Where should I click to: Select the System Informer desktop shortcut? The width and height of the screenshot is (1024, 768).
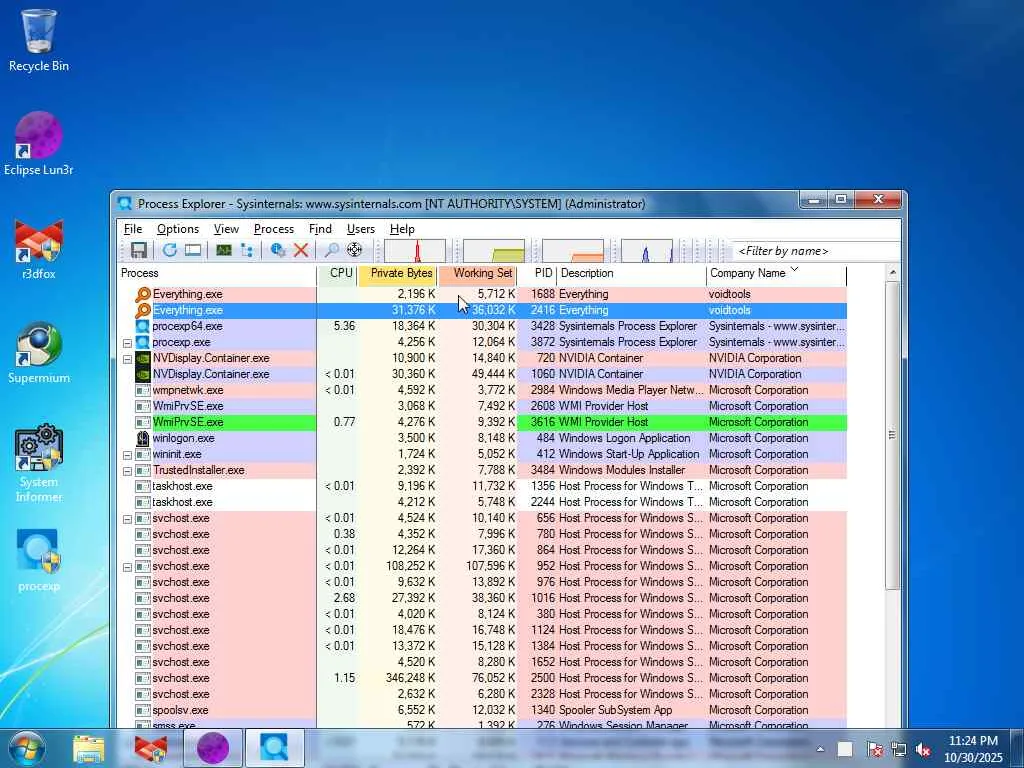(x=39, y=464)
